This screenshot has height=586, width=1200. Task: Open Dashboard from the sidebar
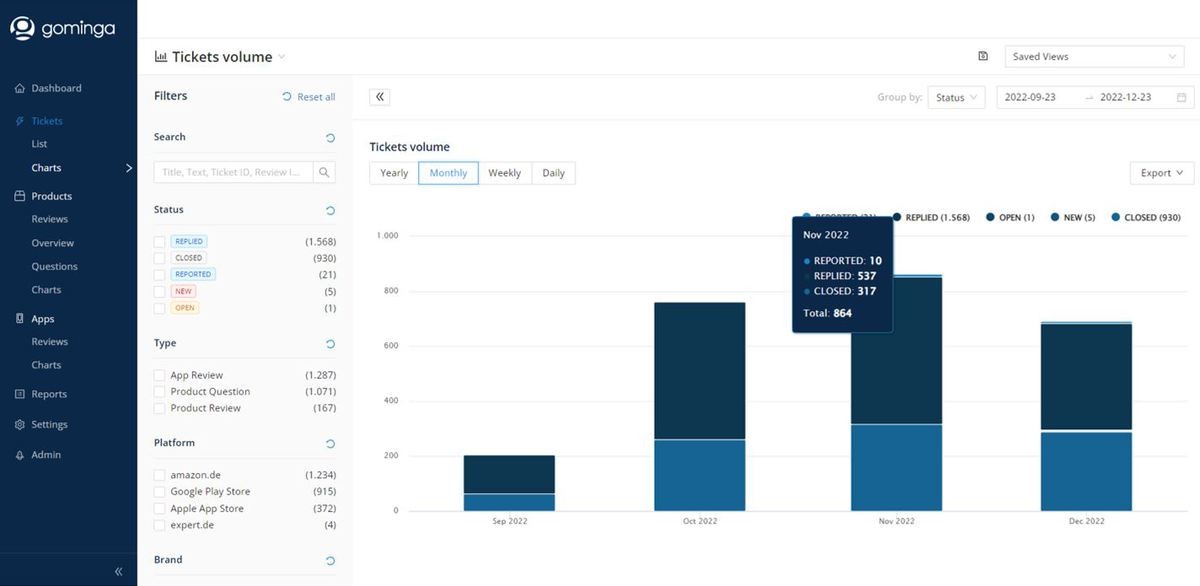56,88
